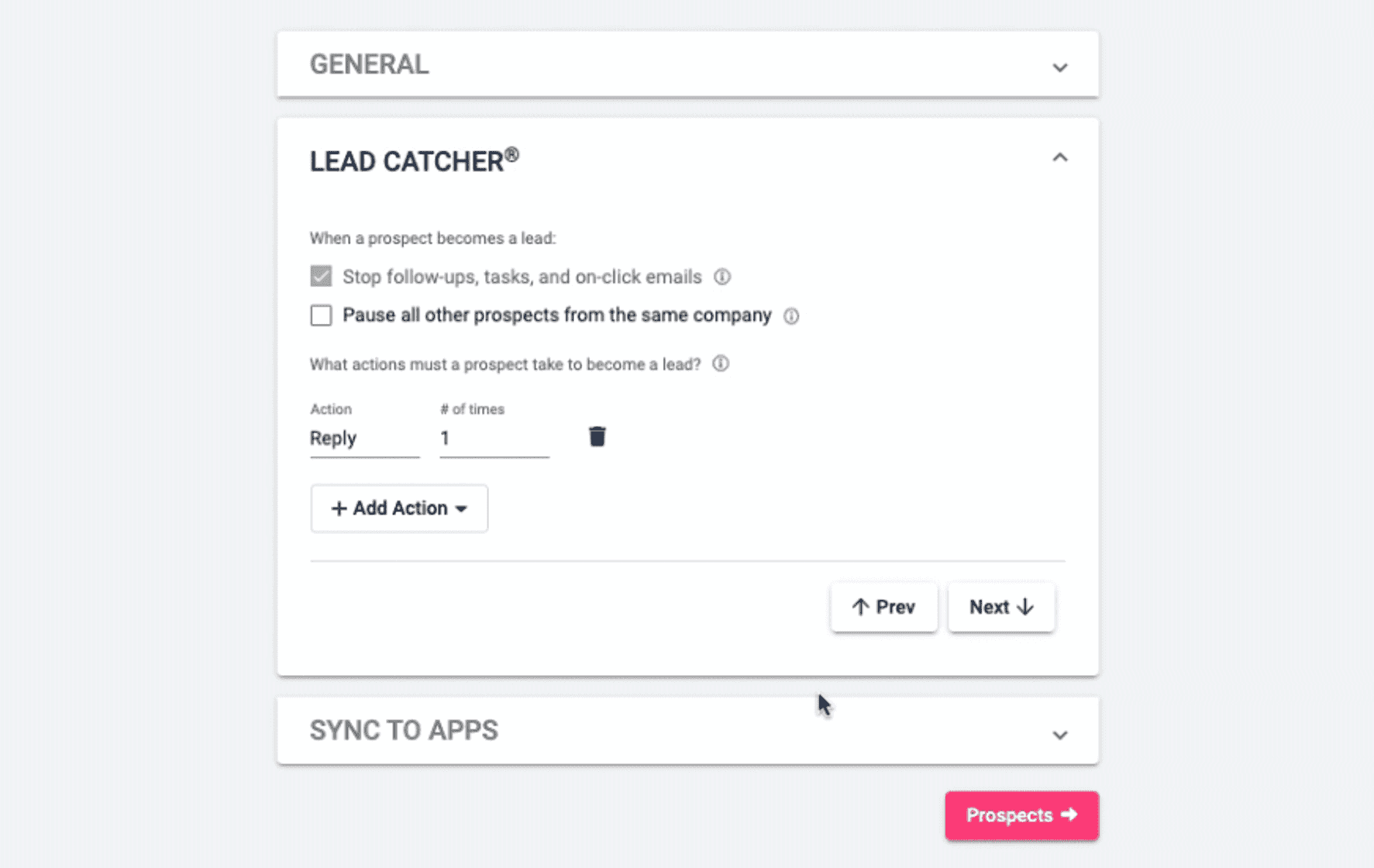Select the SYNC TO APPS section header

404,730
